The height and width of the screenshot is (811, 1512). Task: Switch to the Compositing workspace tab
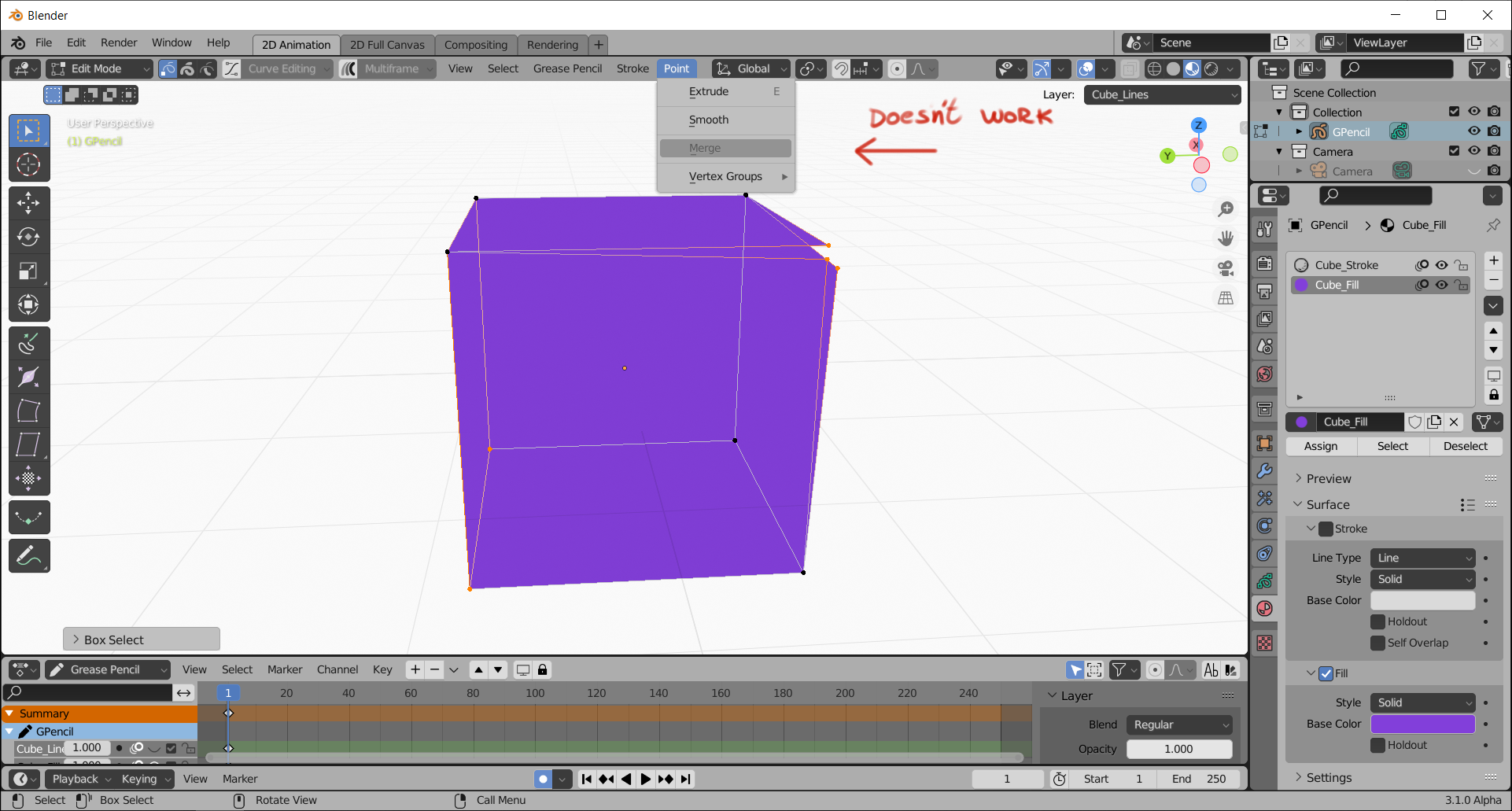476,45
